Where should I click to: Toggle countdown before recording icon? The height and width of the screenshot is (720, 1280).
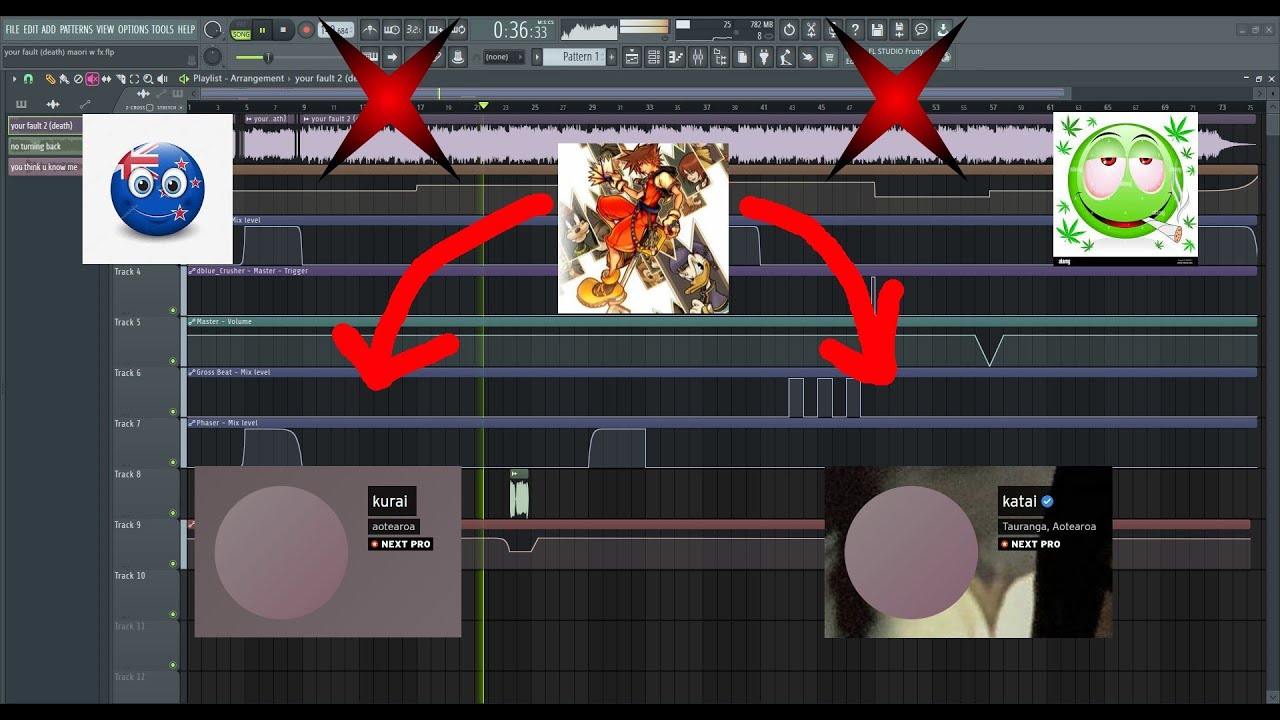coord(414,30)
